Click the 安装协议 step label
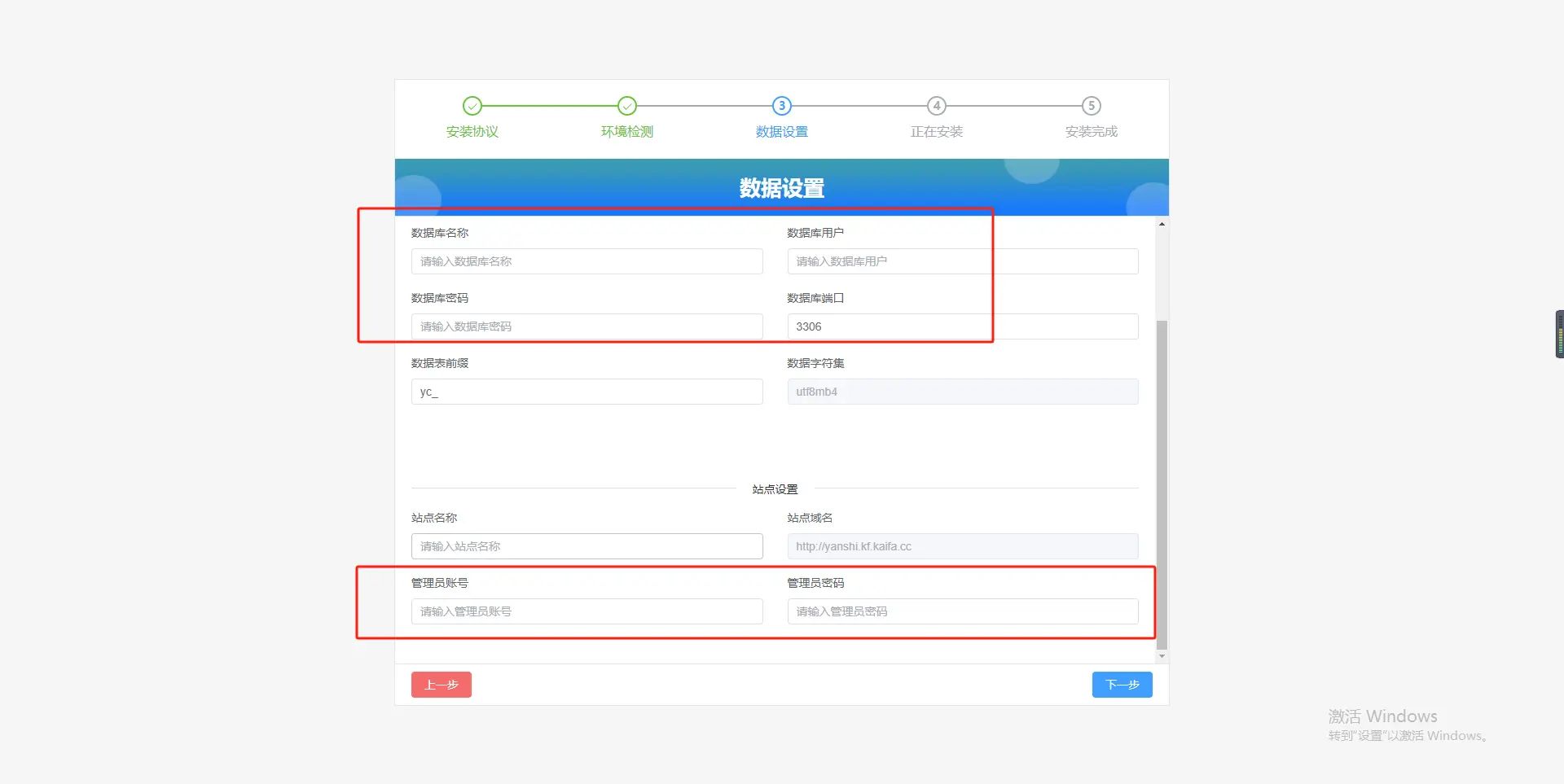The image size is (1564, 784). point(472,132)
